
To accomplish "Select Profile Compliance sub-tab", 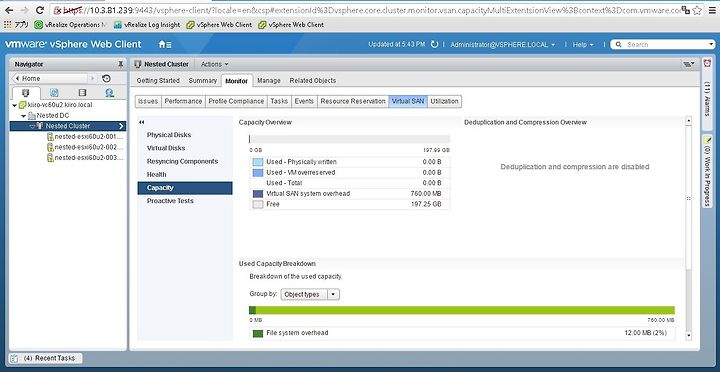I will pyautogui.click(x=236, y=101).
